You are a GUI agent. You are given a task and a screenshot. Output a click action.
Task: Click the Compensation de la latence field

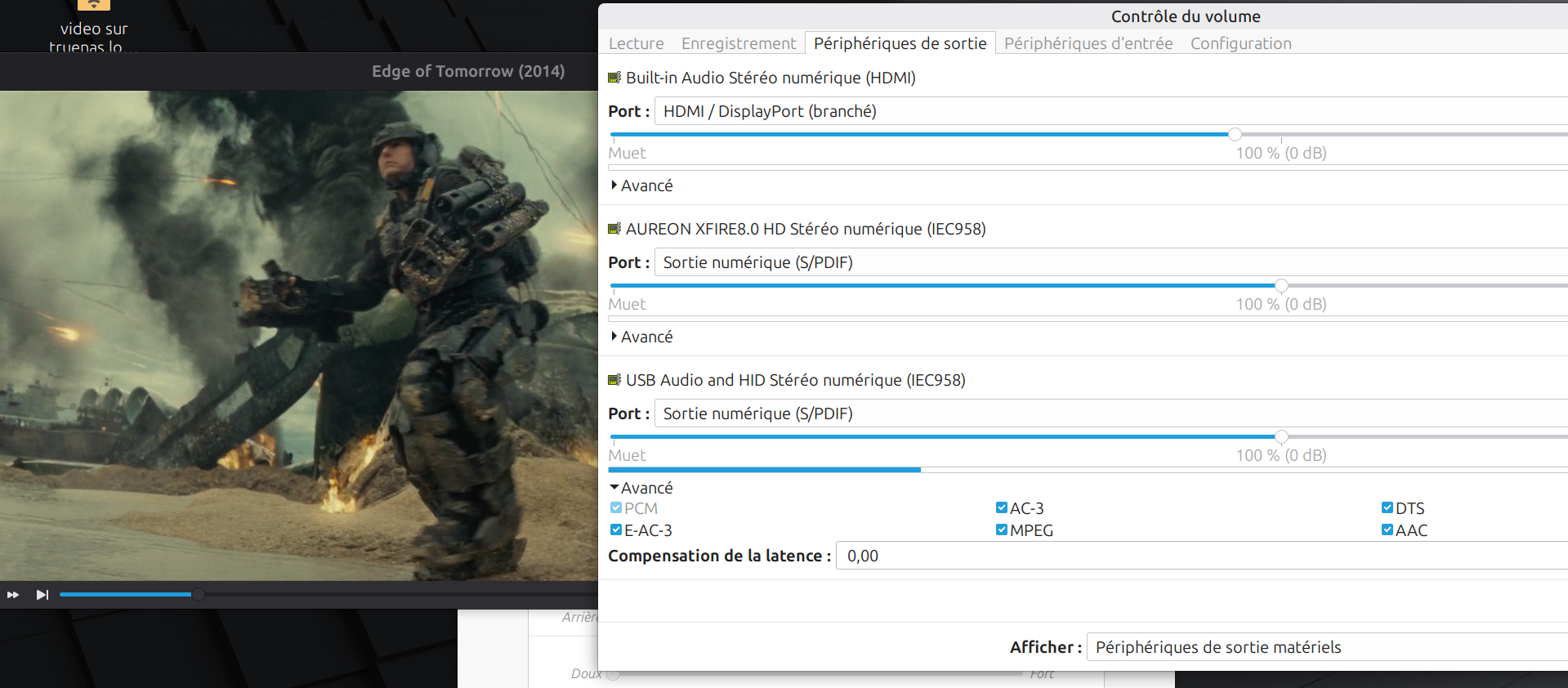pos(1202,556)
